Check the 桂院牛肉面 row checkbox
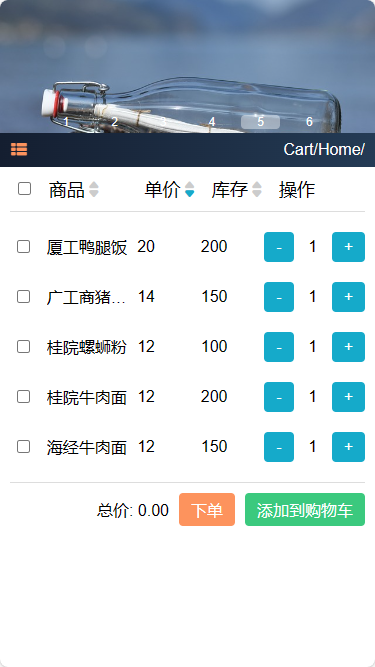The image size is (375, 667). tap(23, 397)
